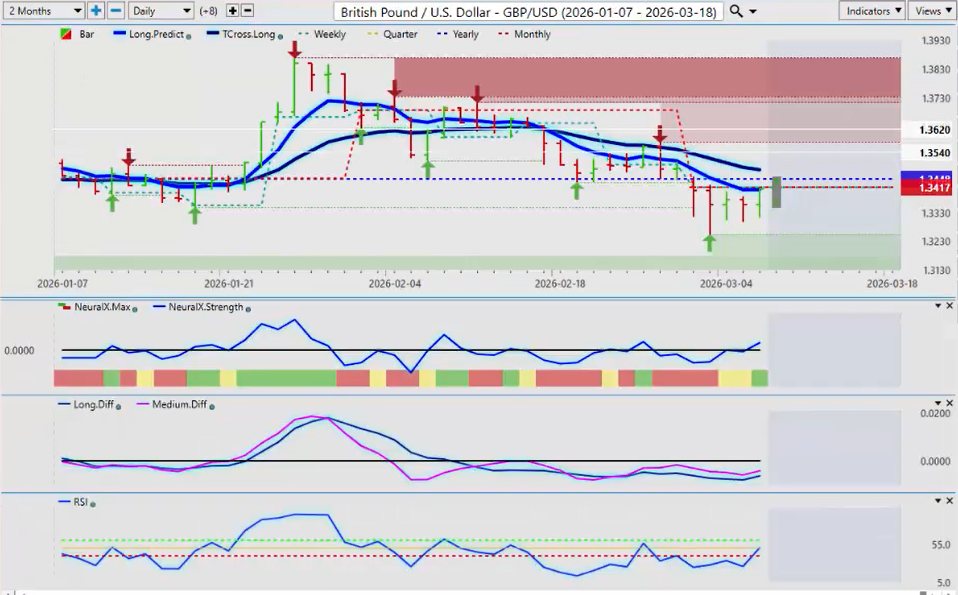Click the Yearly legend label

click(465, 34)
